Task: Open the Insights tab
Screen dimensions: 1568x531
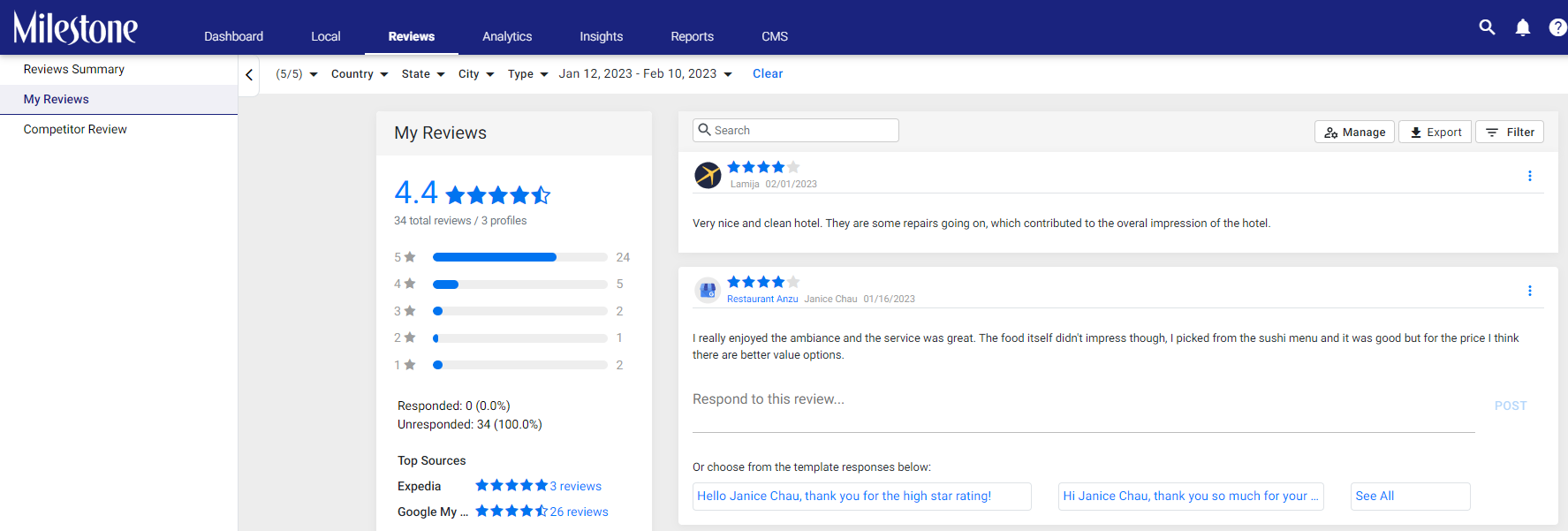Action: (602, 36)
